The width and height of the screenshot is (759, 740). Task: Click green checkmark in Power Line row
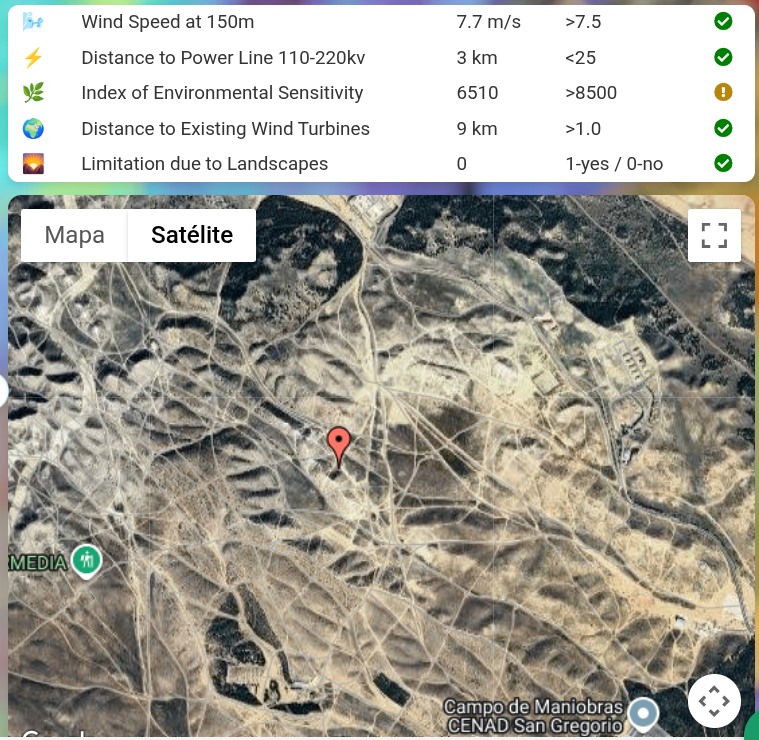point(723,58)
